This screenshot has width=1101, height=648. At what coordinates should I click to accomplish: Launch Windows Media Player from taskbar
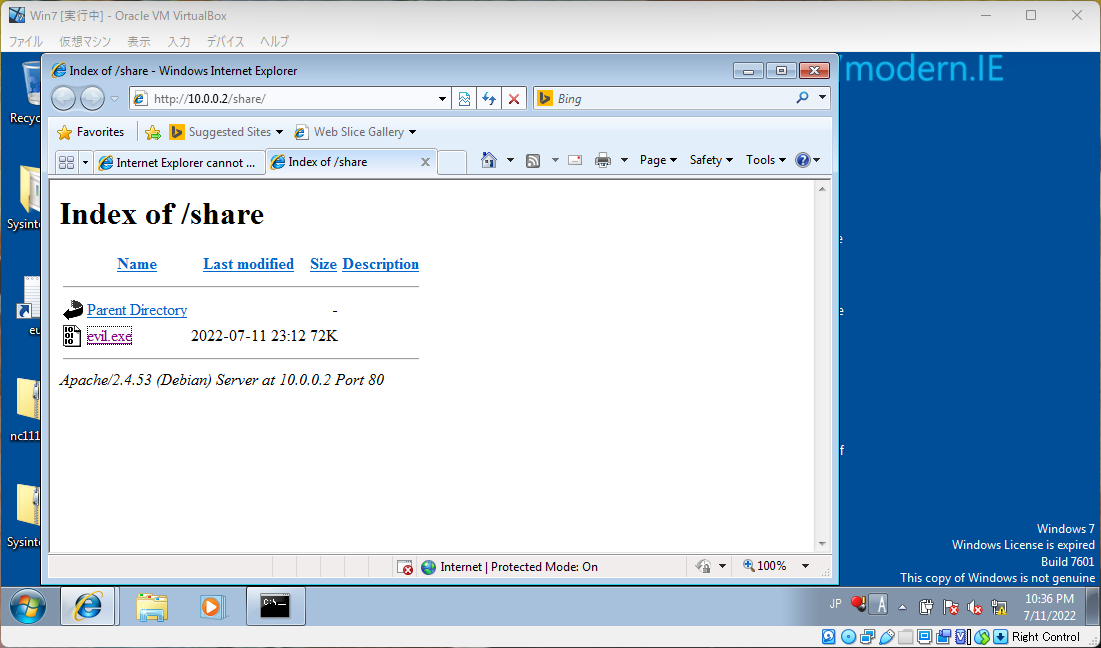pos(211,607)
